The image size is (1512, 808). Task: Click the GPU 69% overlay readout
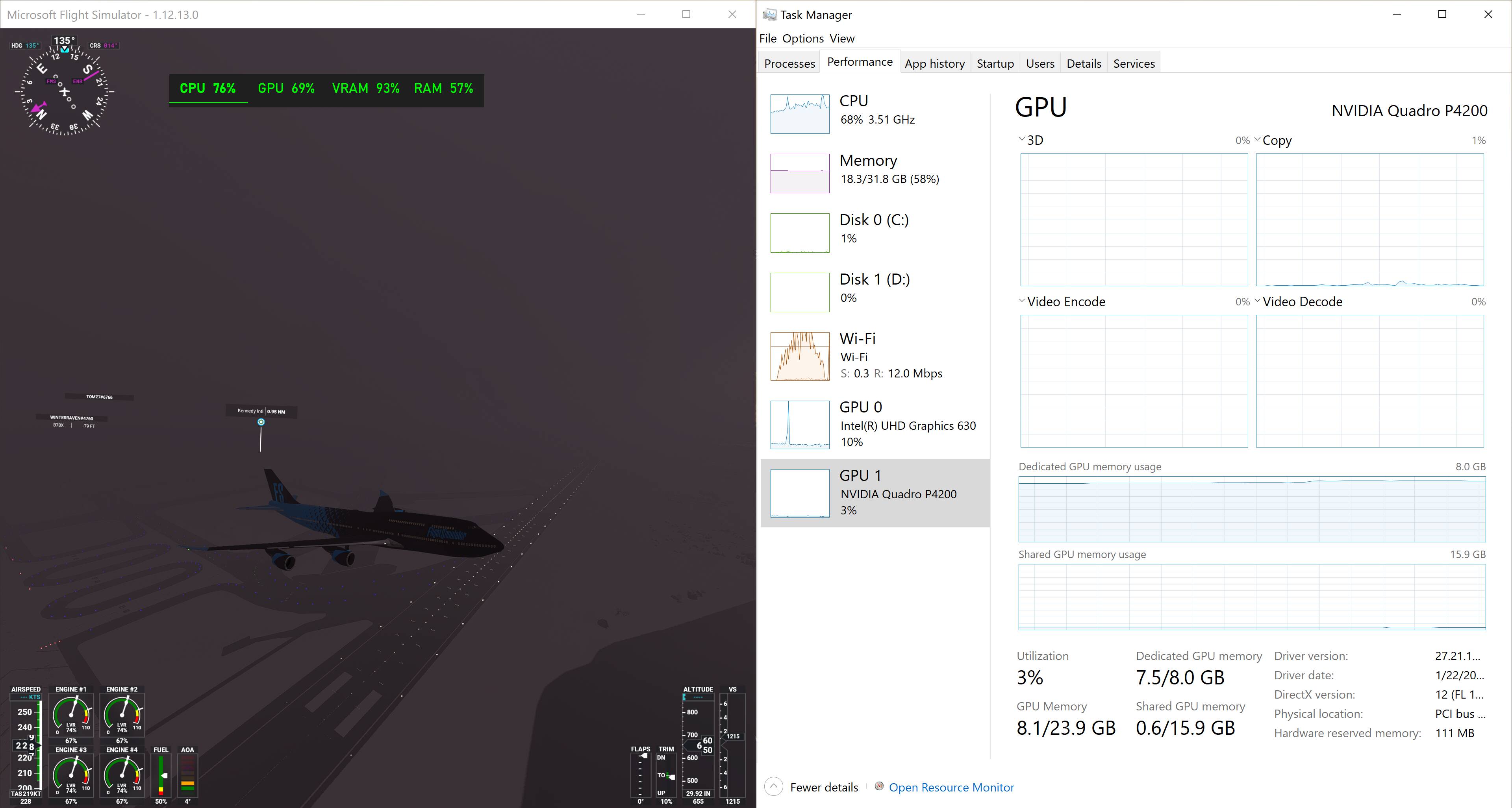pos(286,89)
